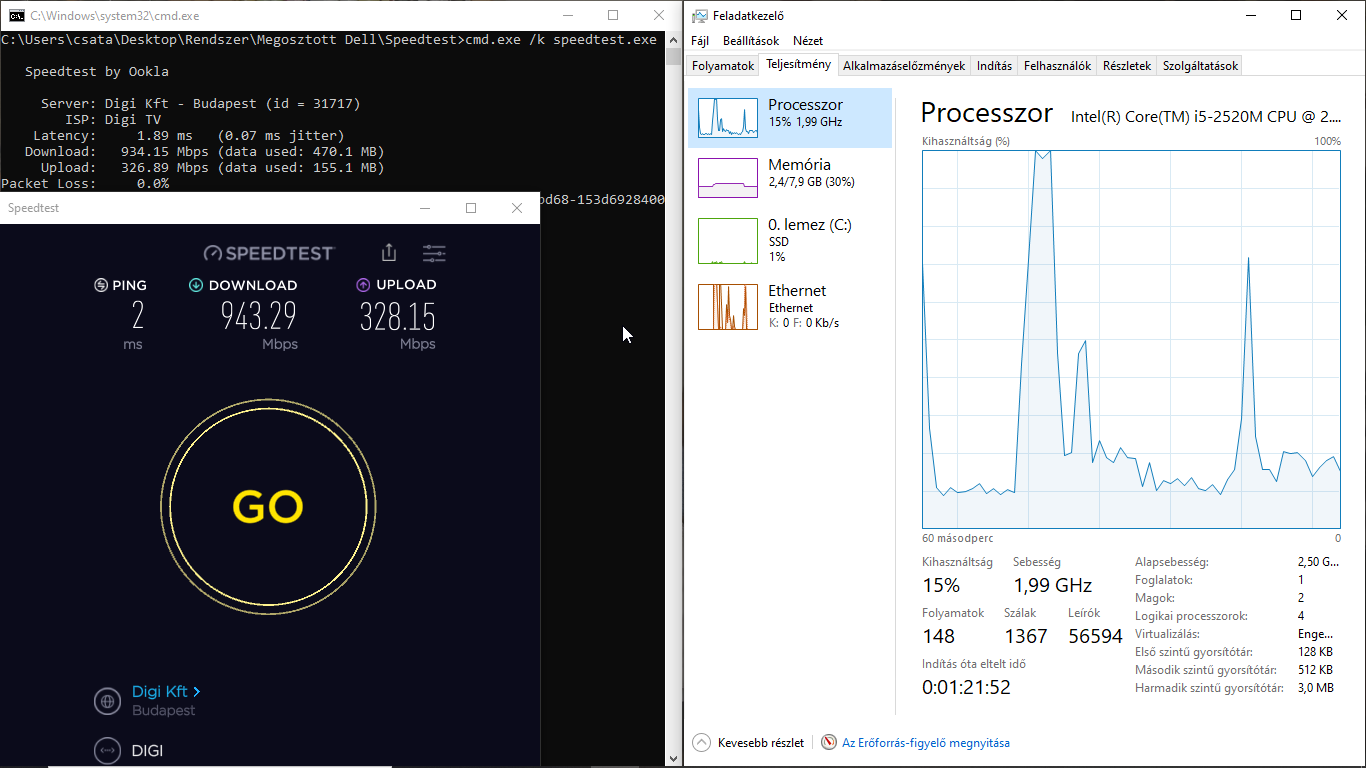Click the CPU utilization graph

tap(1131, 339)
